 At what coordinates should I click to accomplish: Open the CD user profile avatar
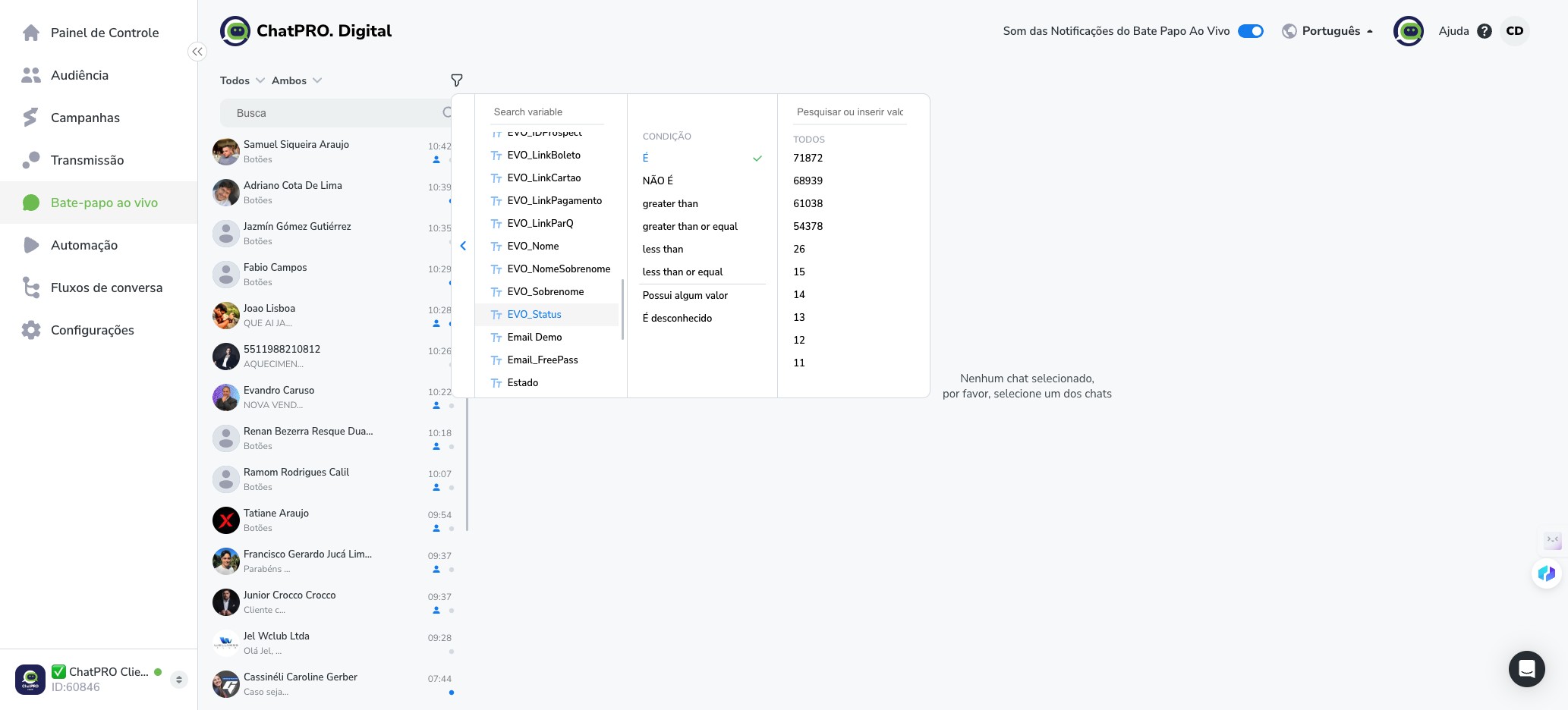point(1515,31)
